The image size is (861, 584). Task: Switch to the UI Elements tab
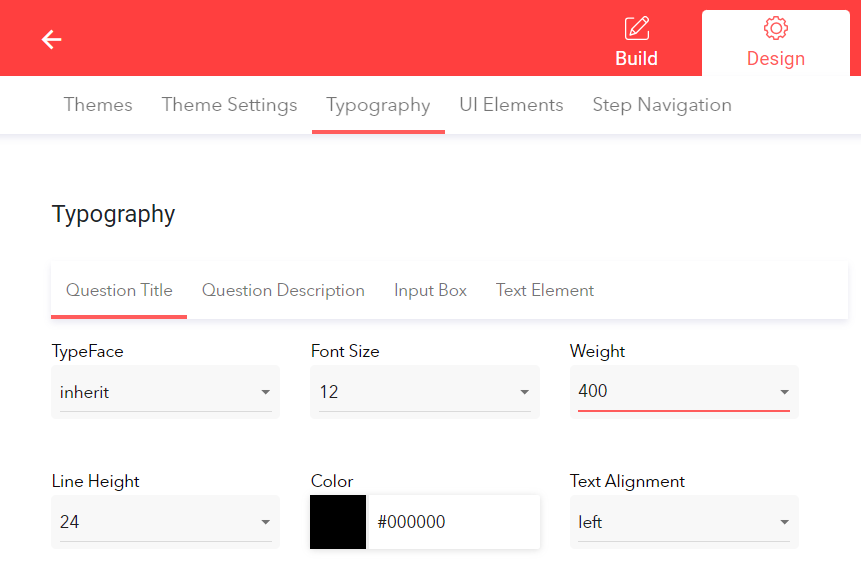511,104
